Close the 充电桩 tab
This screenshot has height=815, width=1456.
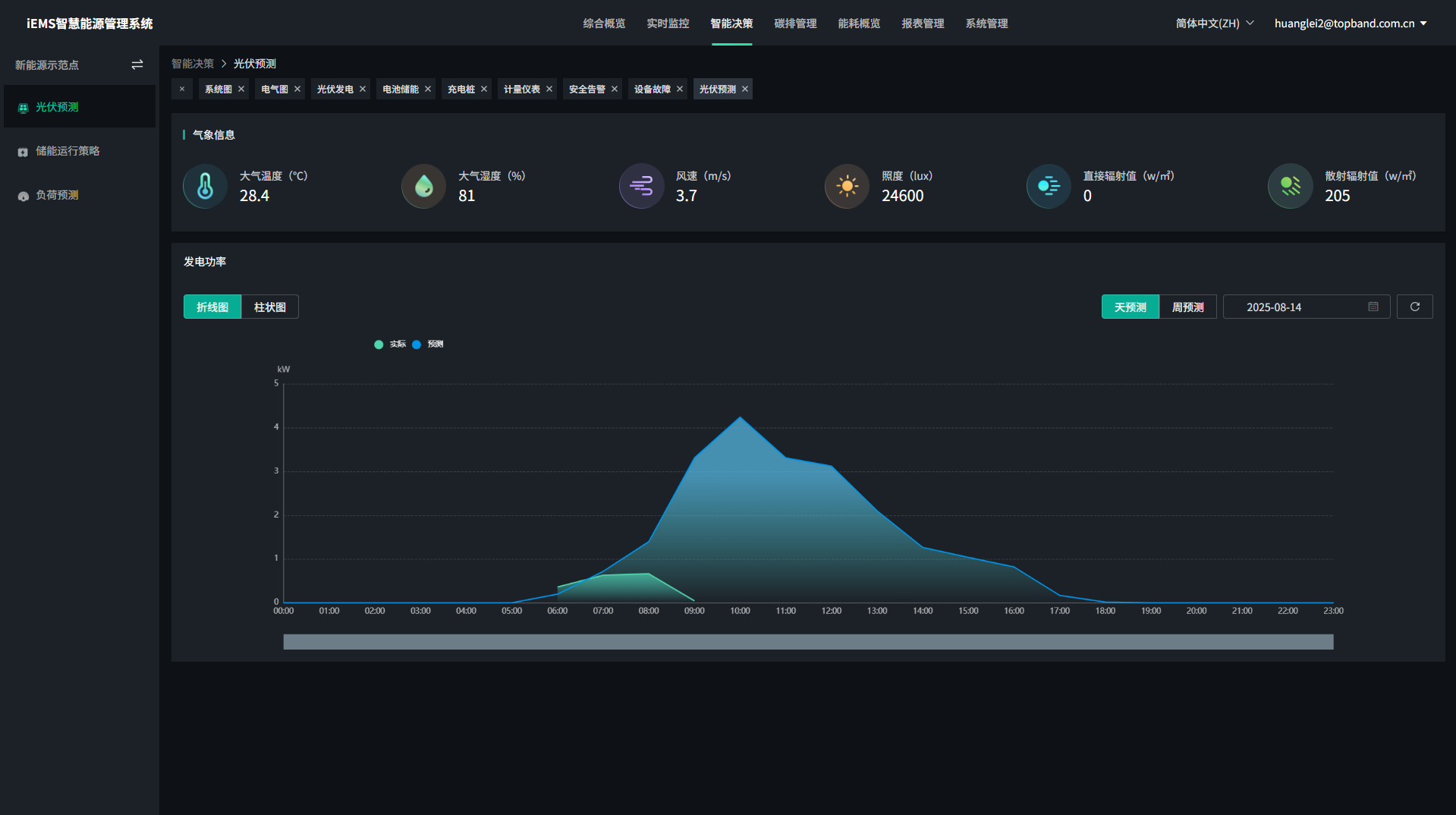(x=484, y=89)
